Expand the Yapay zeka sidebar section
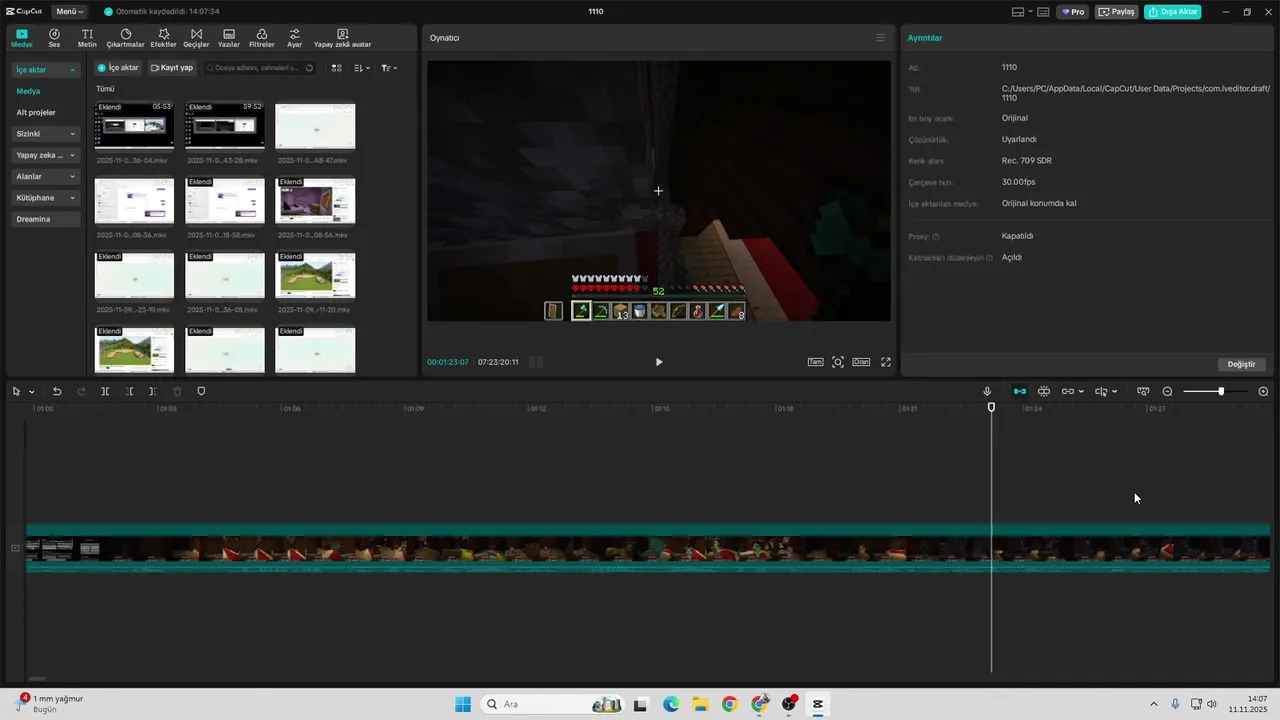Viewport: 1280px width, 720px height. [x=72, y=155]
